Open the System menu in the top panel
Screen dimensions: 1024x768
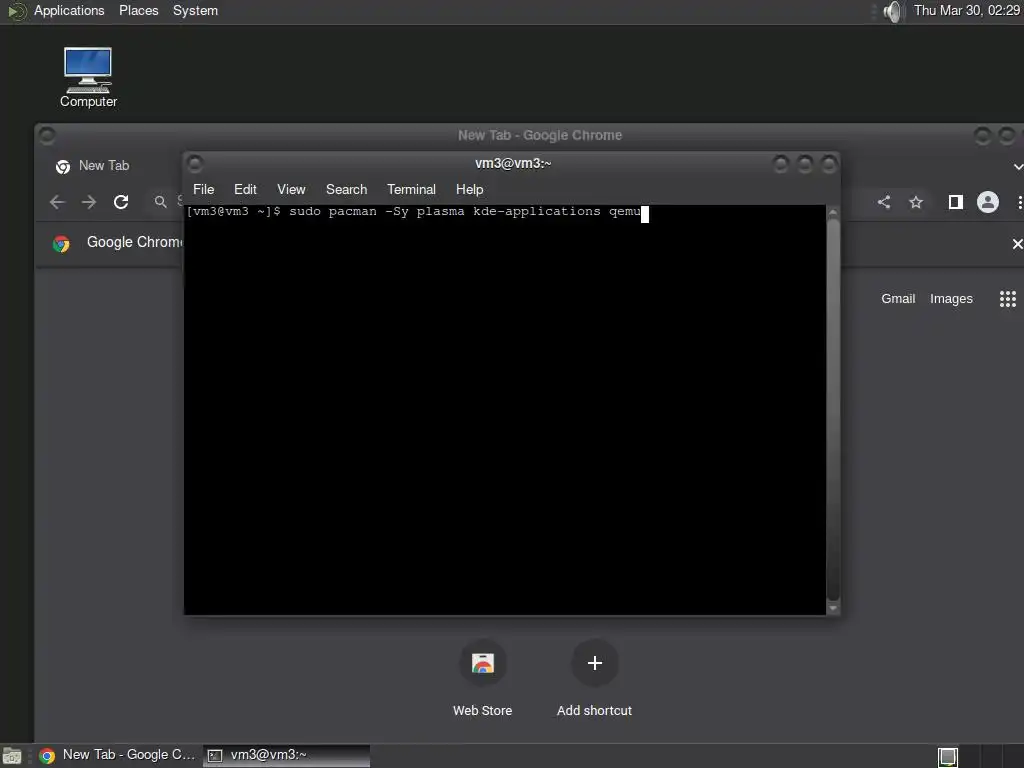195,10
